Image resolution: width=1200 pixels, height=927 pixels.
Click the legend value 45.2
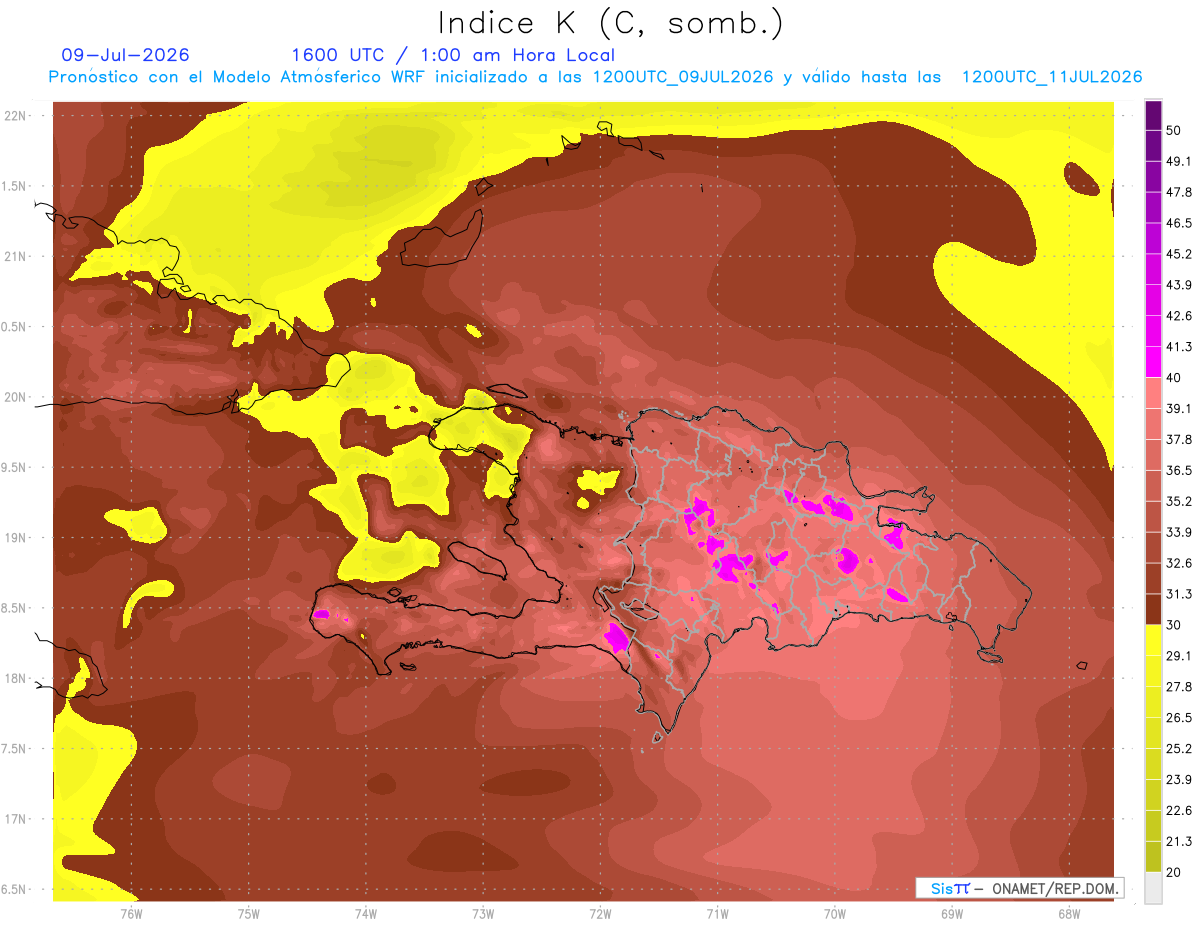[x=1179, y=254]
